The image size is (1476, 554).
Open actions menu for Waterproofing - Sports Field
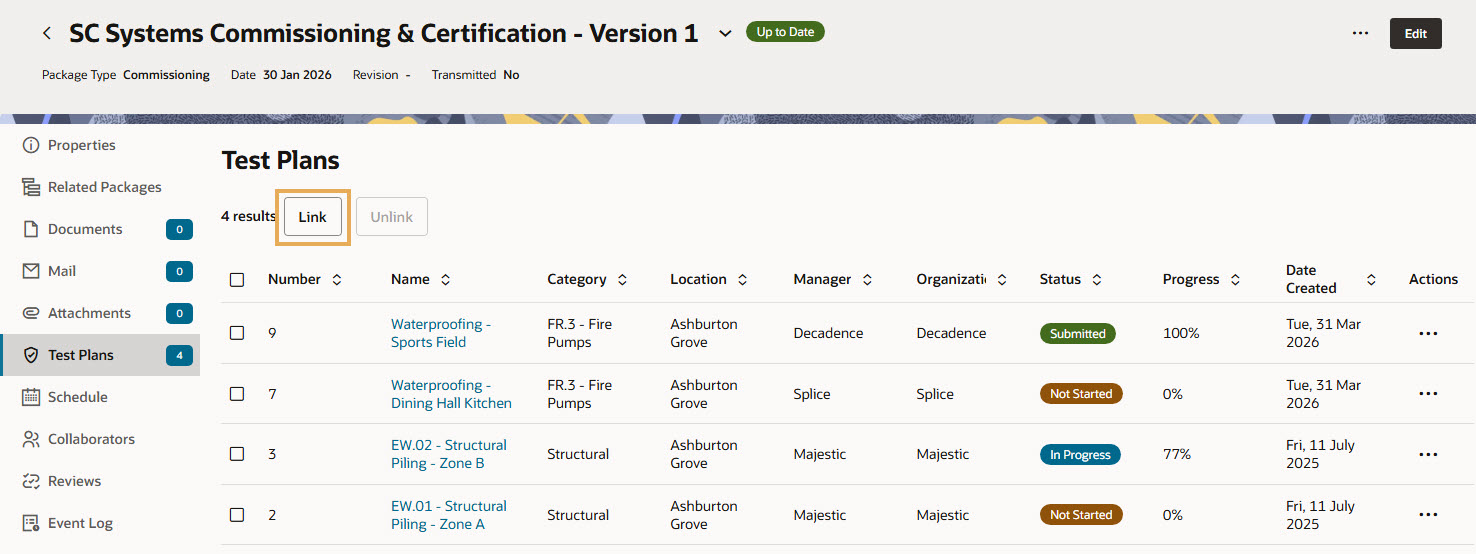[x=1428, y=333]
